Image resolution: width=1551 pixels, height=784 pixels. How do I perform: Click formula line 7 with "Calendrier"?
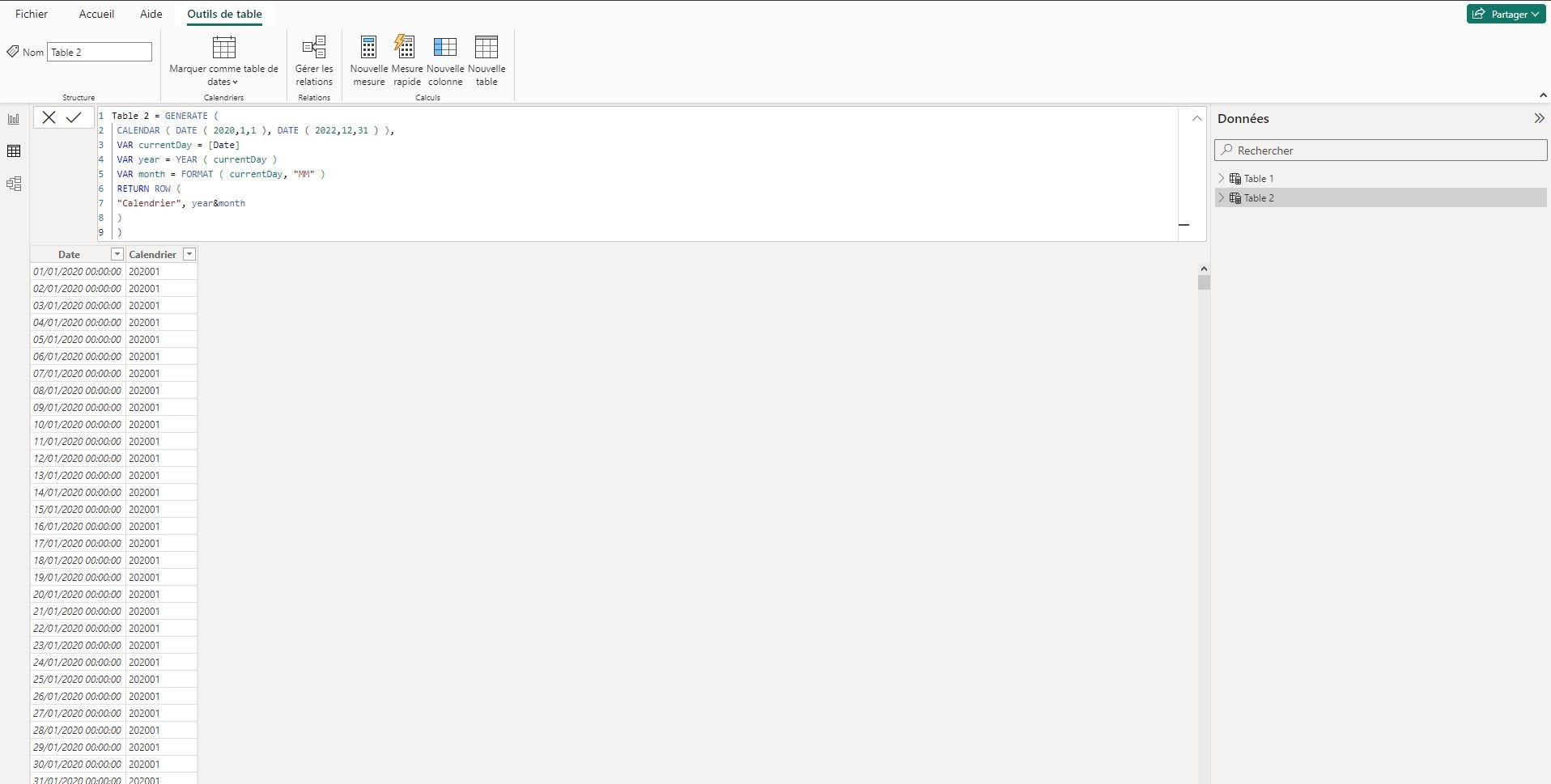pos(181,203)
